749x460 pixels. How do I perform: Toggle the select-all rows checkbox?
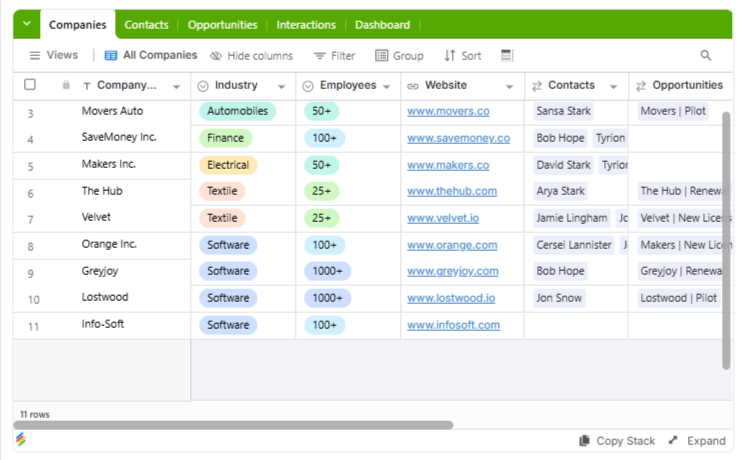(x=30, y=85)
